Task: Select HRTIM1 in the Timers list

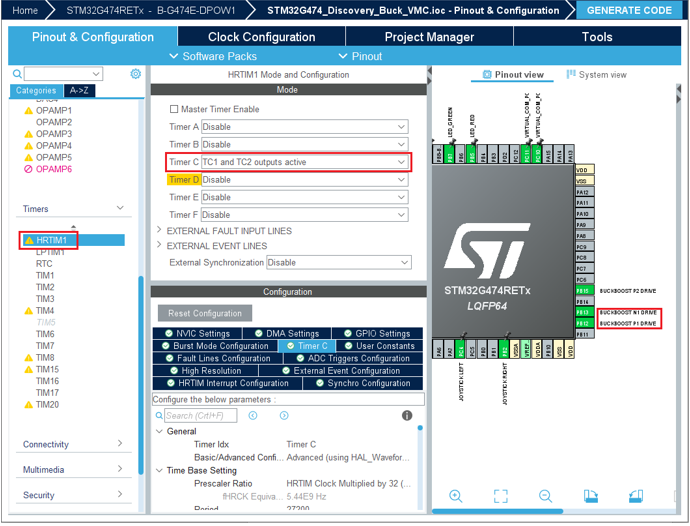Action: [x=51, y=240]
